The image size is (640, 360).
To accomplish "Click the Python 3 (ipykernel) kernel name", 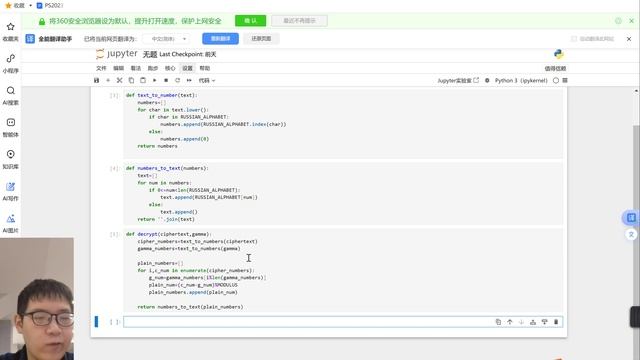I will coord(521,80).
